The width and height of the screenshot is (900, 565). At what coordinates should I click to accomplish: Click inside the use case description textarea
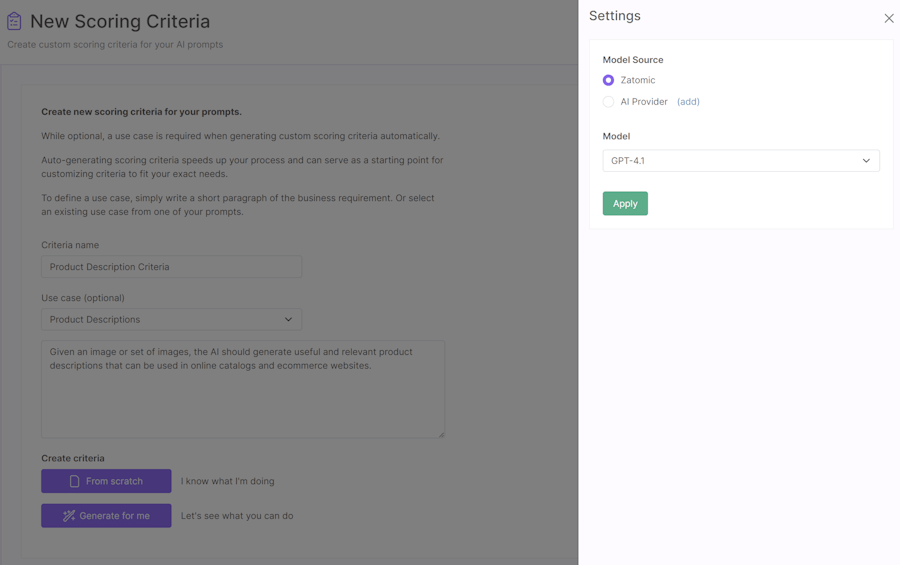click(243, 389)
